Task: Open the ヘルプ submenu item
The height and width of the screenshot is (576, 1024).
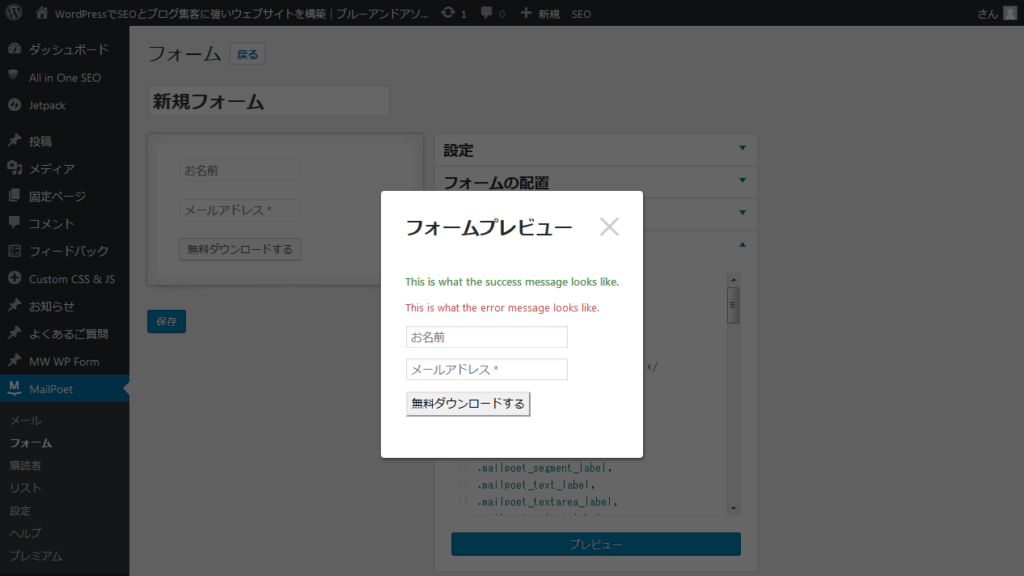Action: coord(25,533)
